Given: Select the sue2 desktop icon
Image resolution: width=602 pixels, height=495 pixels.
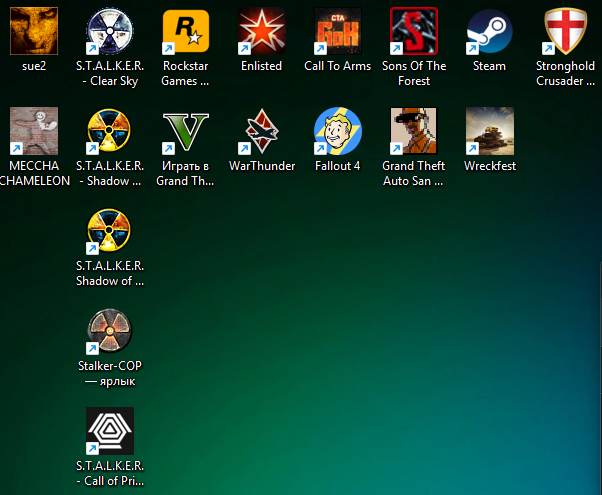Looking at the screenshot, I should coord(34,31).
